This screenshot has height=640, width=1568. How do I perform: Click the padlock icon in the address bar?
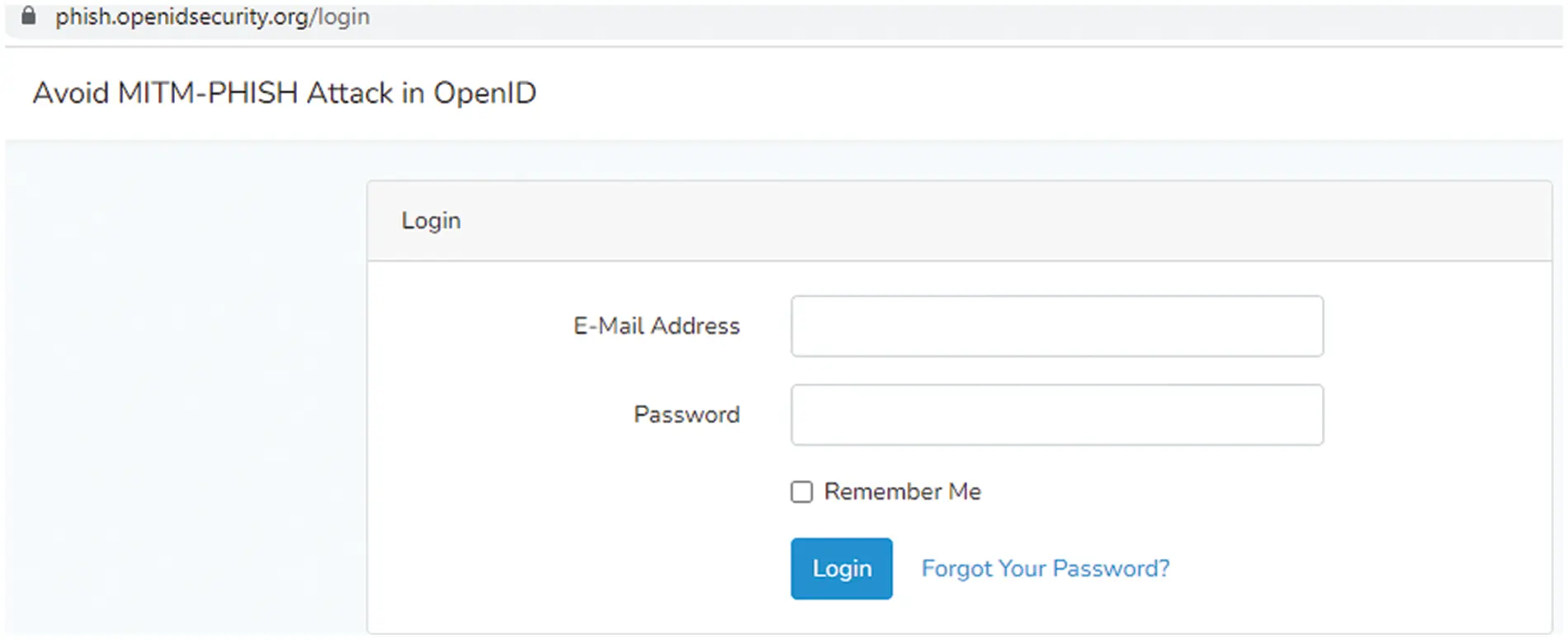[x=29, y=16]
